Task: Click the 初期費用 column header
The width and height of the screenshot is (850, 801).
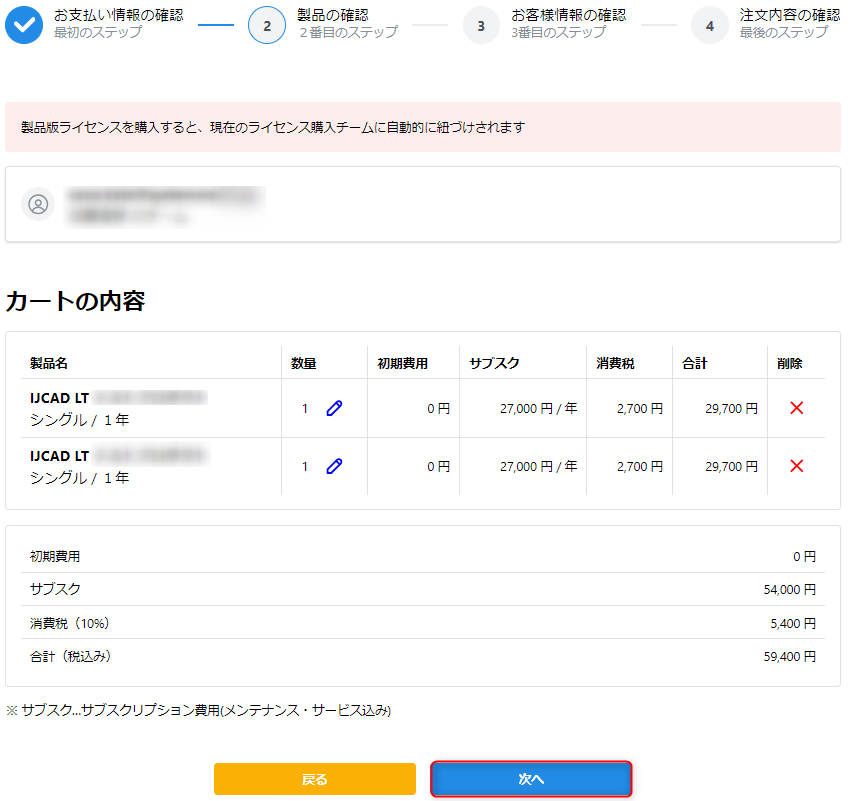Action: (x=403, y=363)
